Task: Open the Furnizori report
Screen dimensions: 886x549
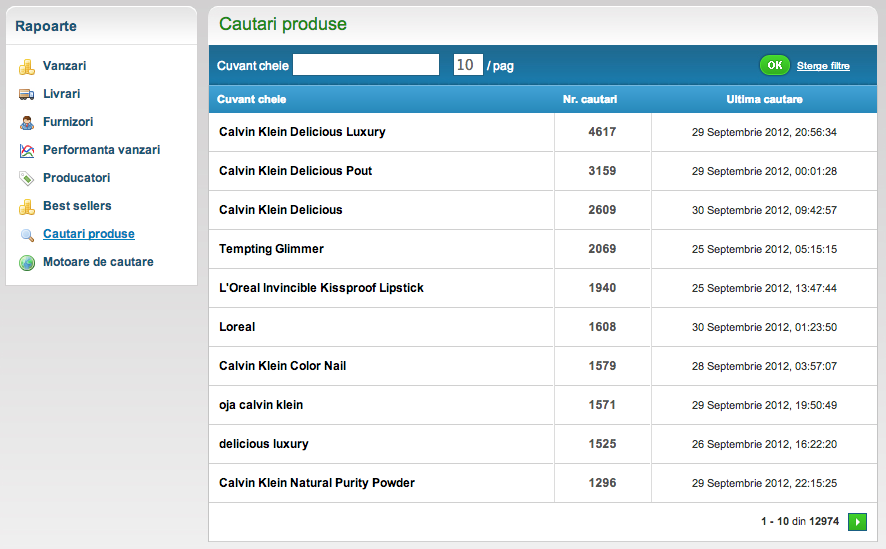Action: coord(68,121)
